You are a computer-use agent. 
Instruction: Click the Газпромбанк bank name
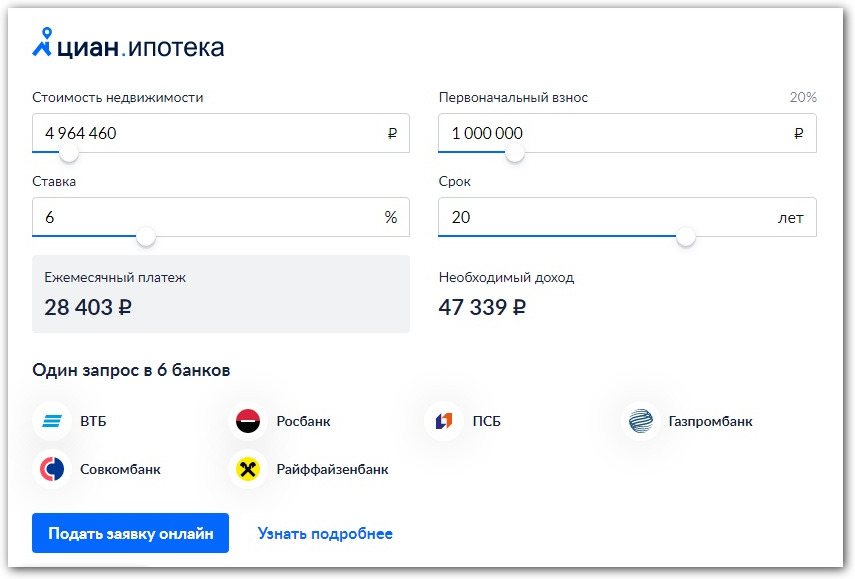(711, 421)
